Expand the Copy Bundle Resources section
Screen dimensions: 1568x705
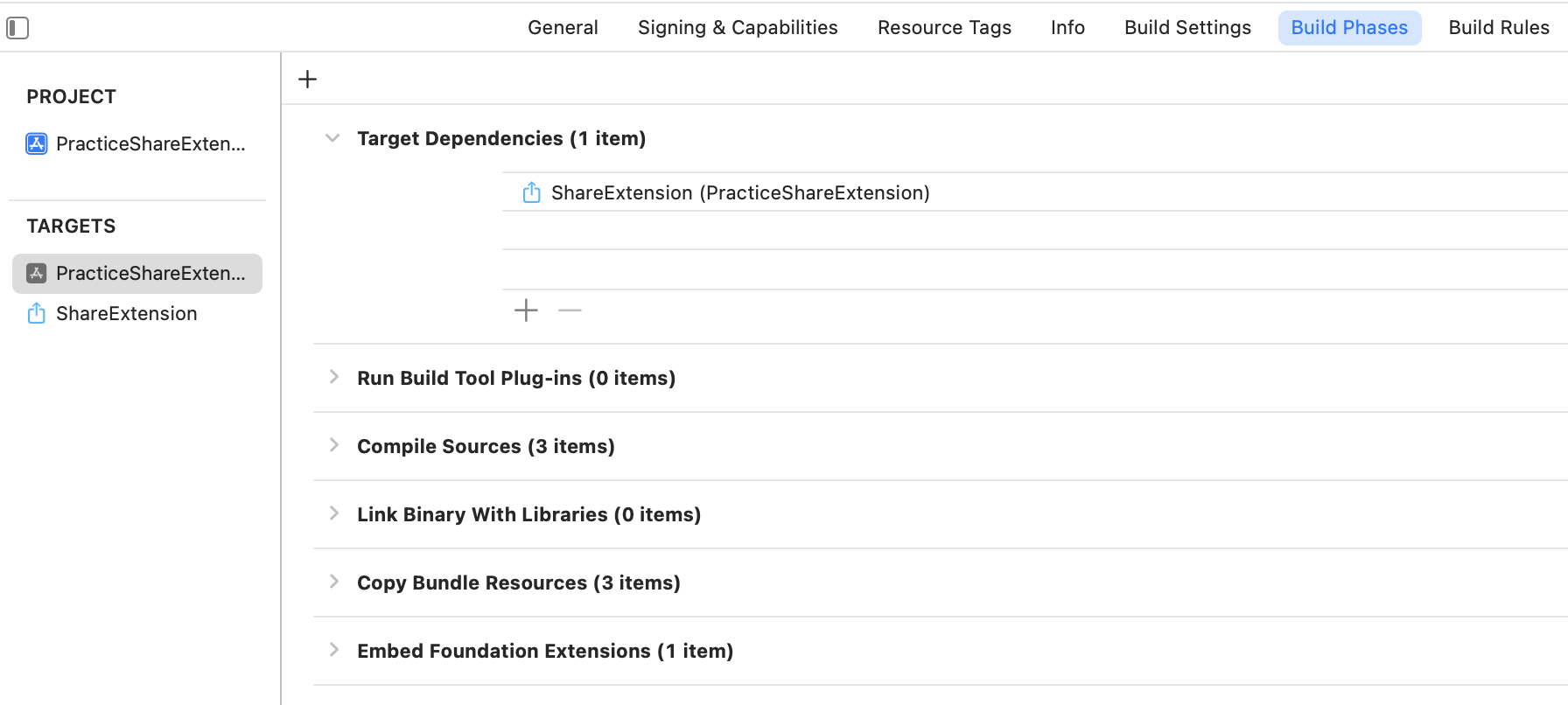[x=333, y=582]
